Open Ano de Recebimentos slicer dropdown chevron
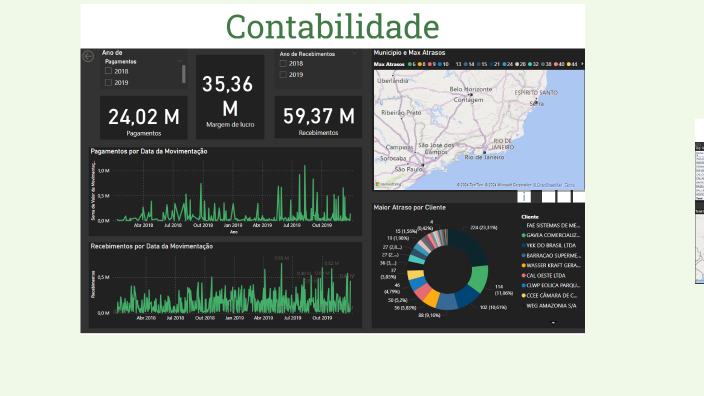The width and height of the screenshot is (704, 396). pyautogui.click(x=354, y=53)
